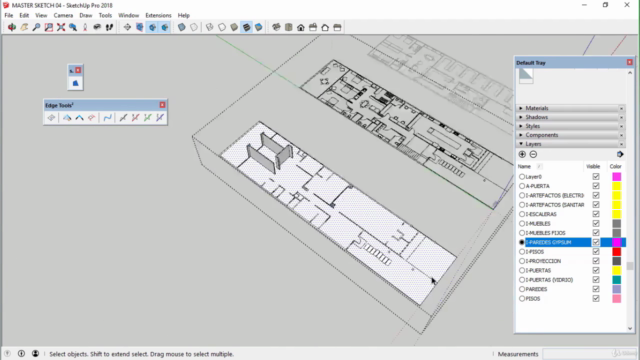Open the Camera menu
640x360 pixels.
[63, 16]
